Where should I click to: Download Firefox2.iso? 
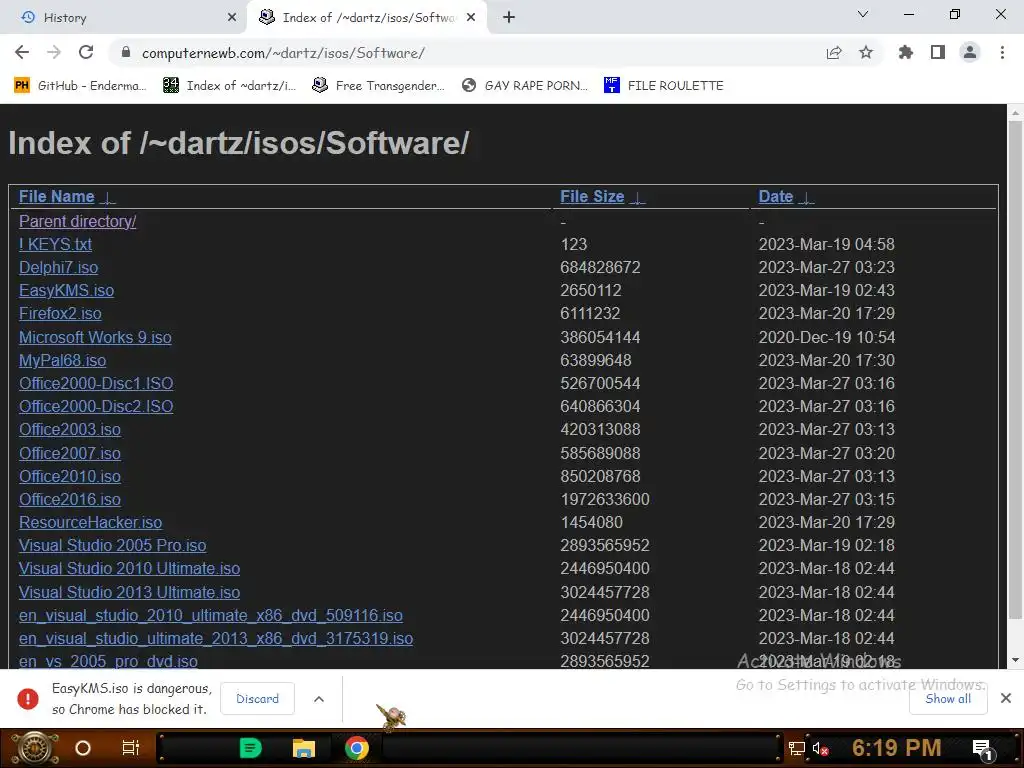pyautogui.click(x=60, y=313)
